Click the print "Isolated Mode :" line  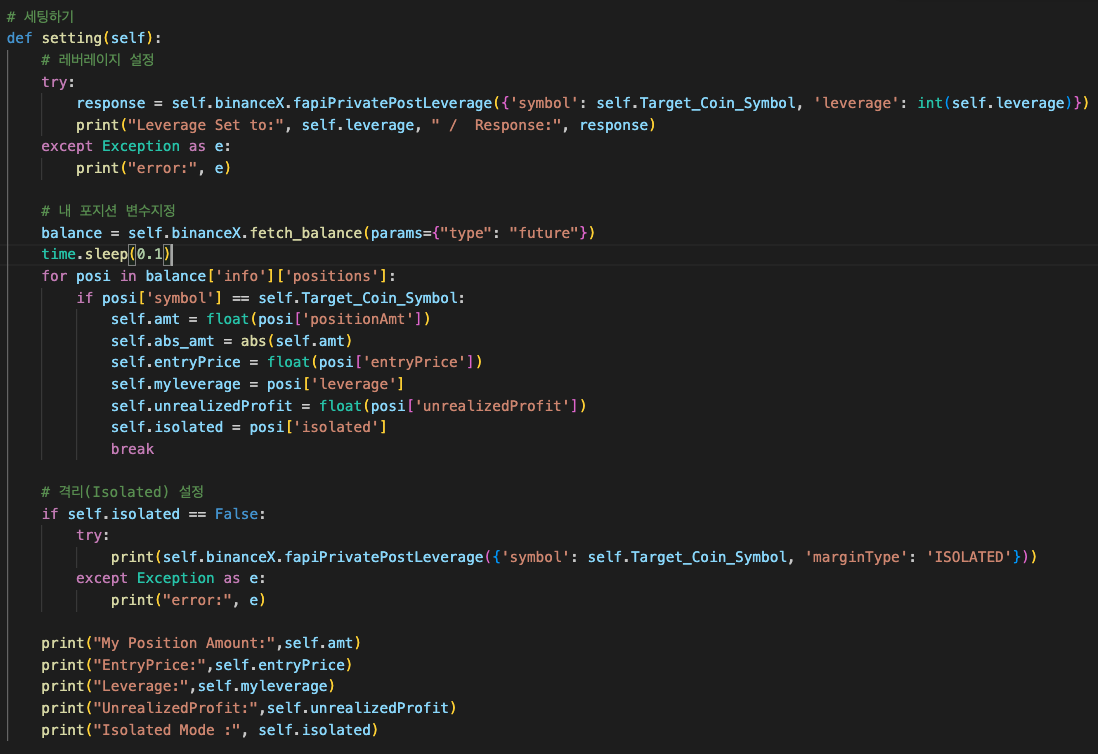pos(209,729)
